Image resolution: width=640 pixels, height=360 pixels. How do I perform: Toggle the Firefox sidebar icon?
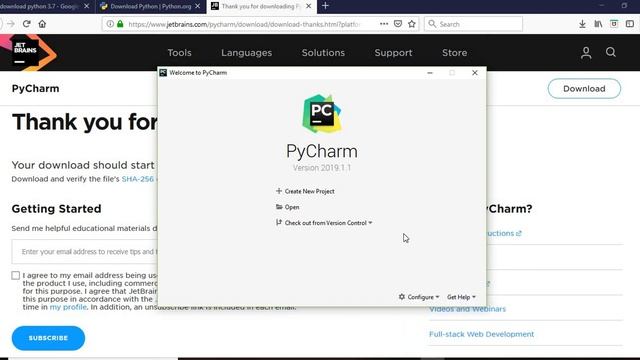tap(630, 24)
